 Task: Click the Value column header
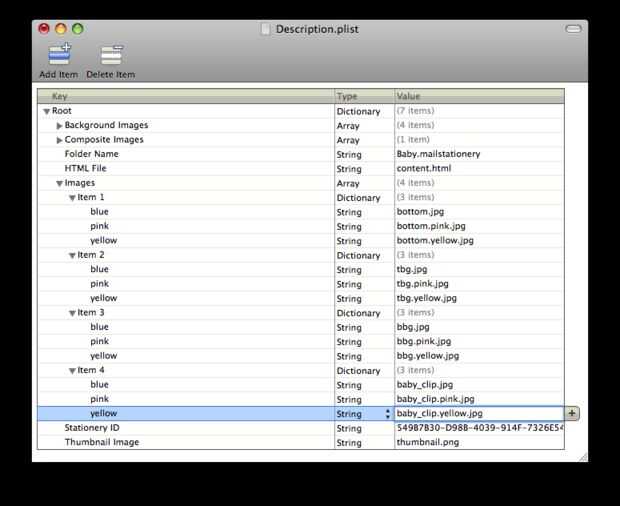point(479,96)
